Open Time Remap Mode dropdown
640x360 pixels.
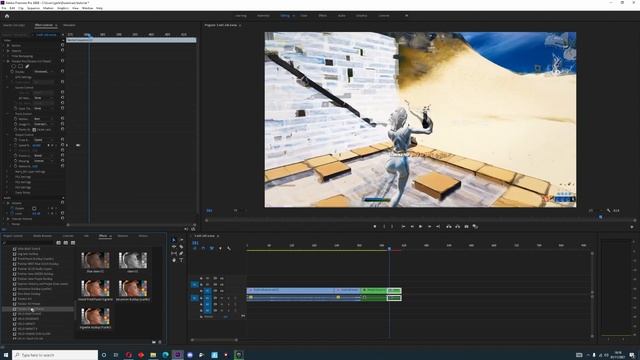click(x=44, y=140)
